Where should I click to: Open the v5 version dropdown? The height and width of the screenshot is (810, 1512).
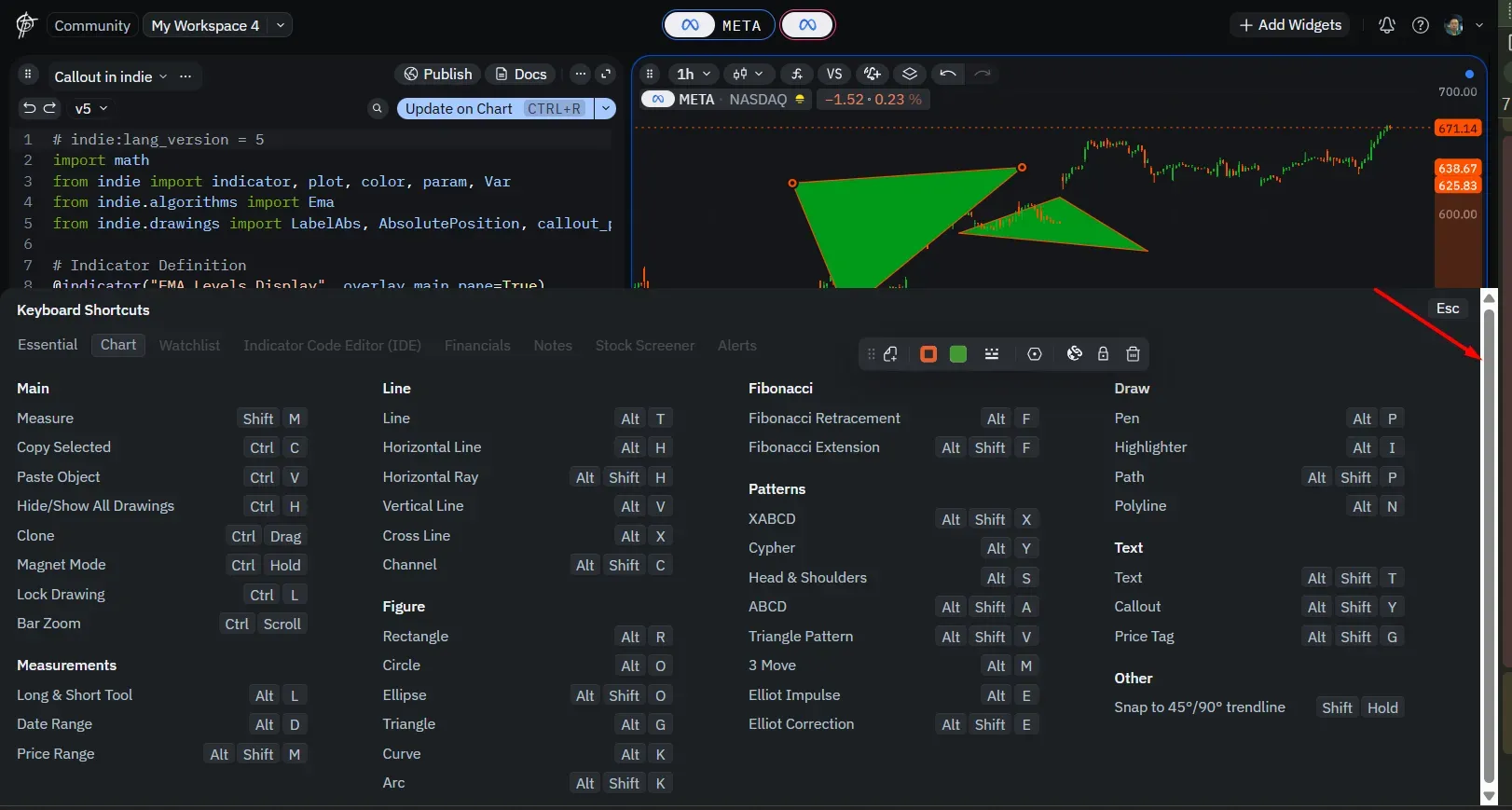click(91, 109)
